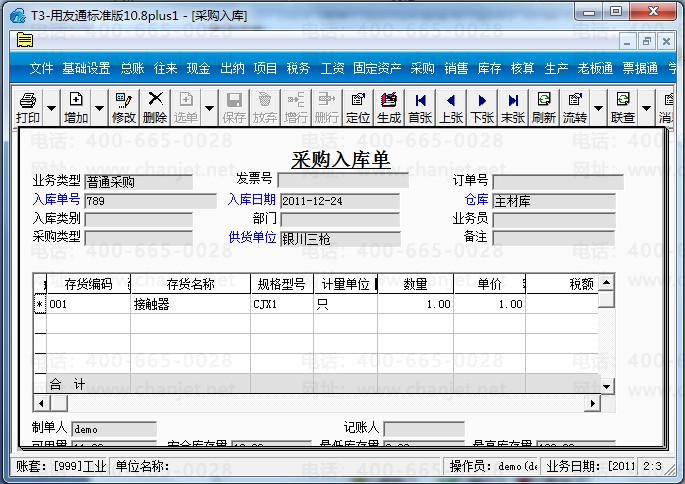Click the T3 application icon in title bar
The width and height of the screenshot is (685, 484).
[18, 16]
